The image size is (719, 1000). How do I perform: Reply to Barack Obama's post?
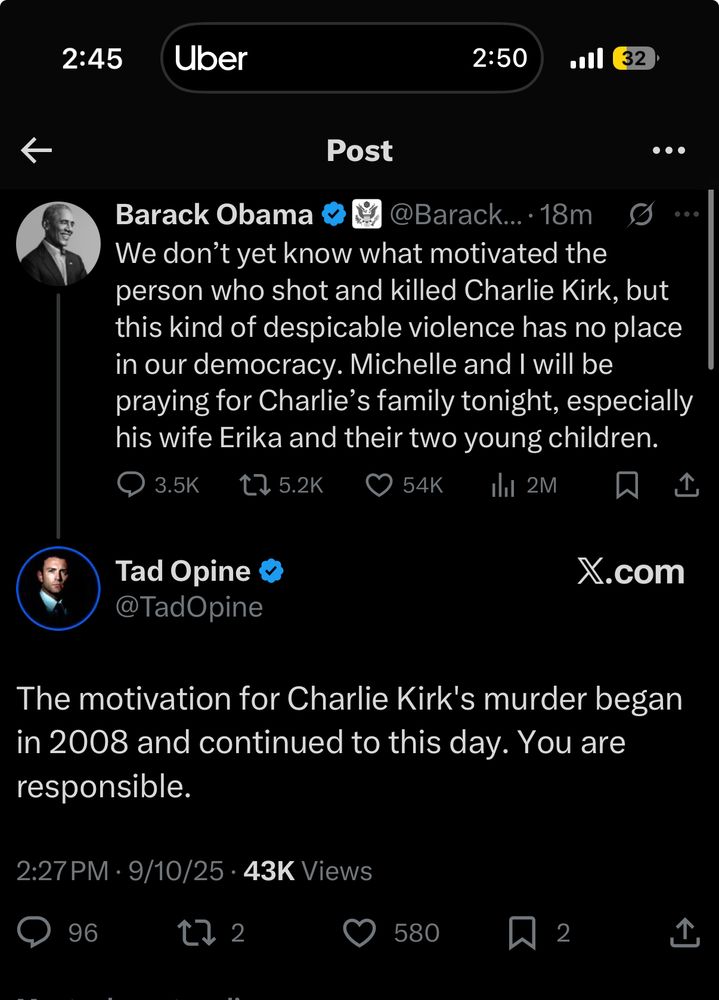pos(132,485)
